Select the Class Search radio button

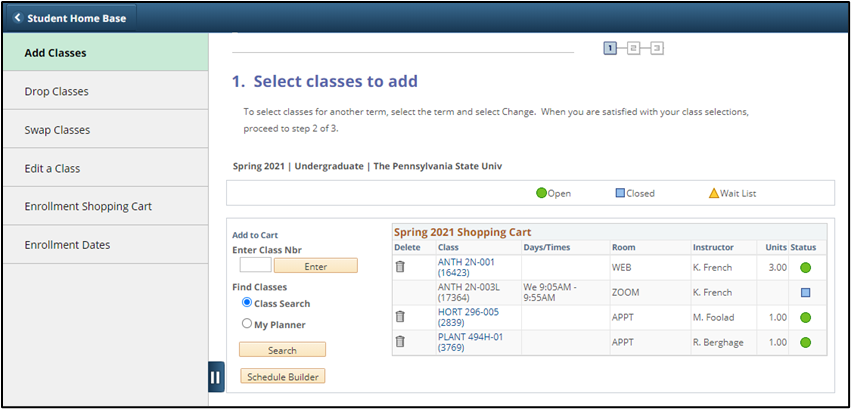point(247,303)
